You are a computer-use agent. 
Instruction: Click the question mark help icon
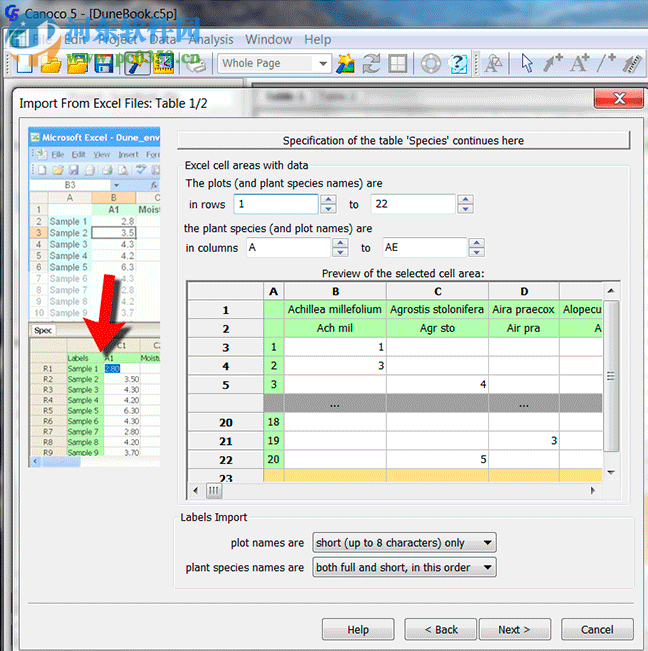[458, 64]
